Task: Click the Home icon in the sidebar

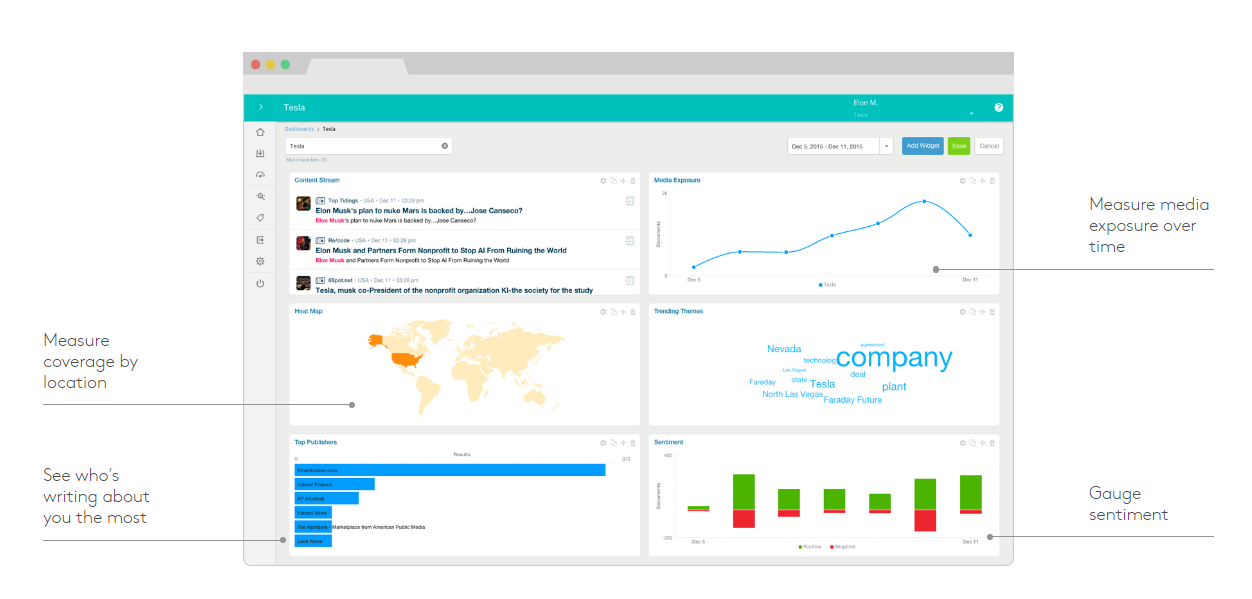Action: (x=260, y=132)
